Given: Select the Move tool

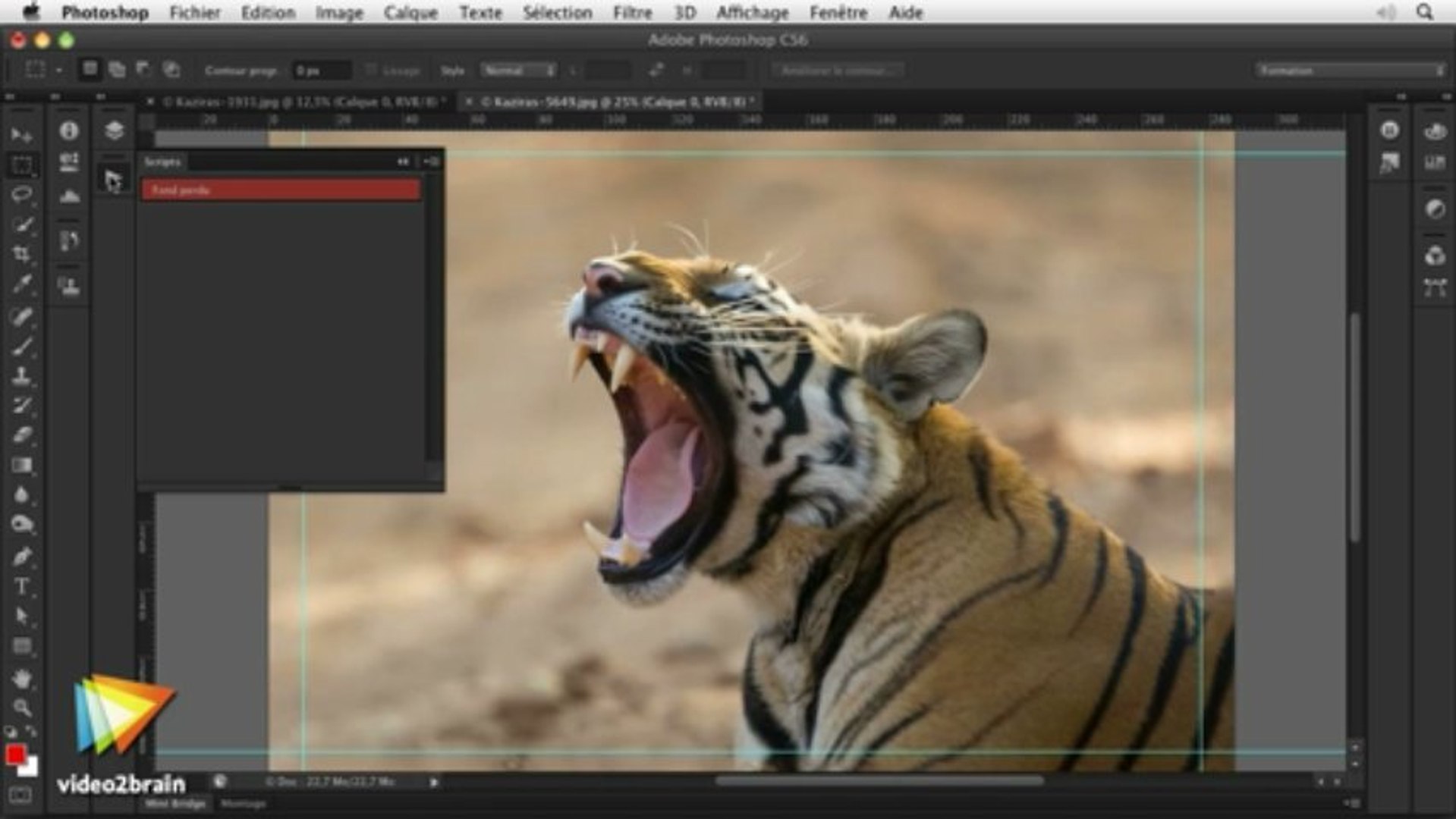Looking at the screenshot, I should coord(21,135).
